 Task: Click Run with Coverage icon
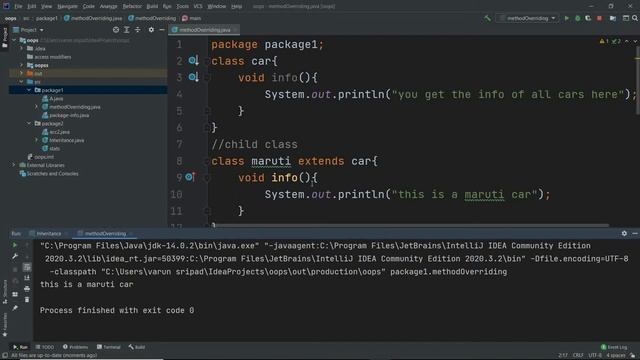588,18
